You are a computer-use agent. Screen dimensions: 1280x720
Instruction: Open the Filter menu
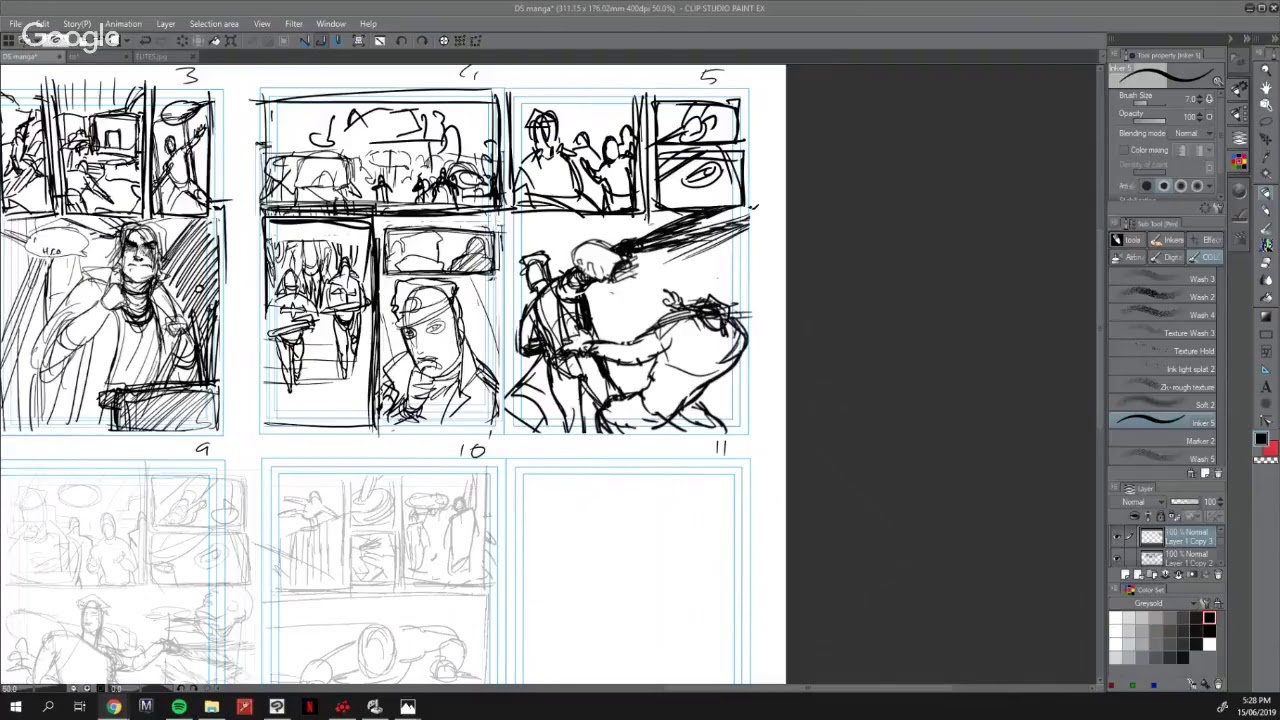293,24
